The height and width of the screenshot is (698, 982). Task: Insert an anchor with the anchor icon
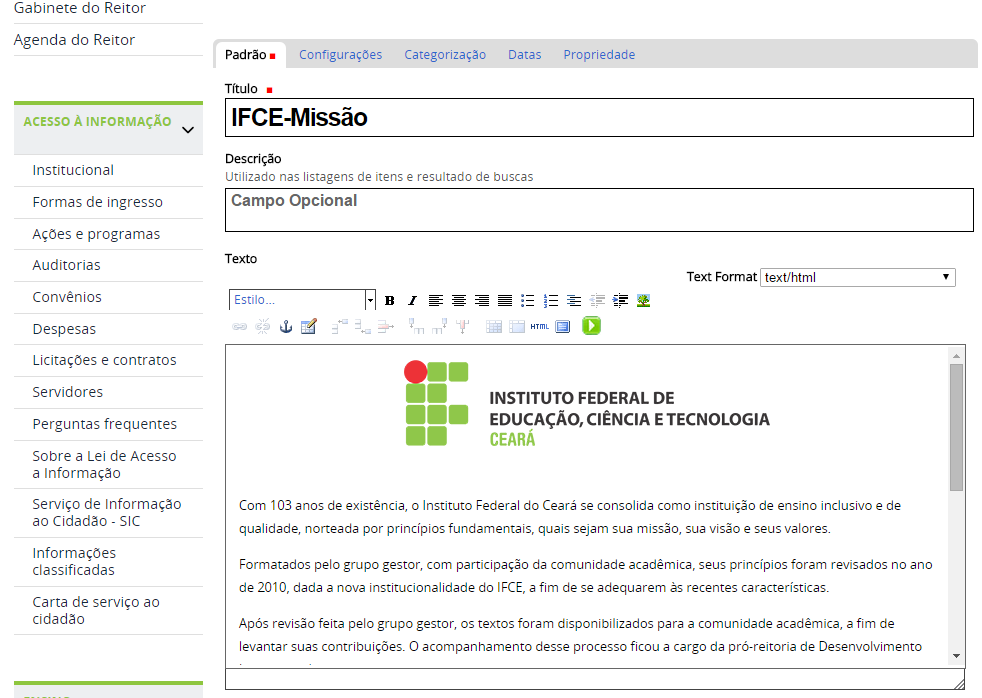[286, 326]
